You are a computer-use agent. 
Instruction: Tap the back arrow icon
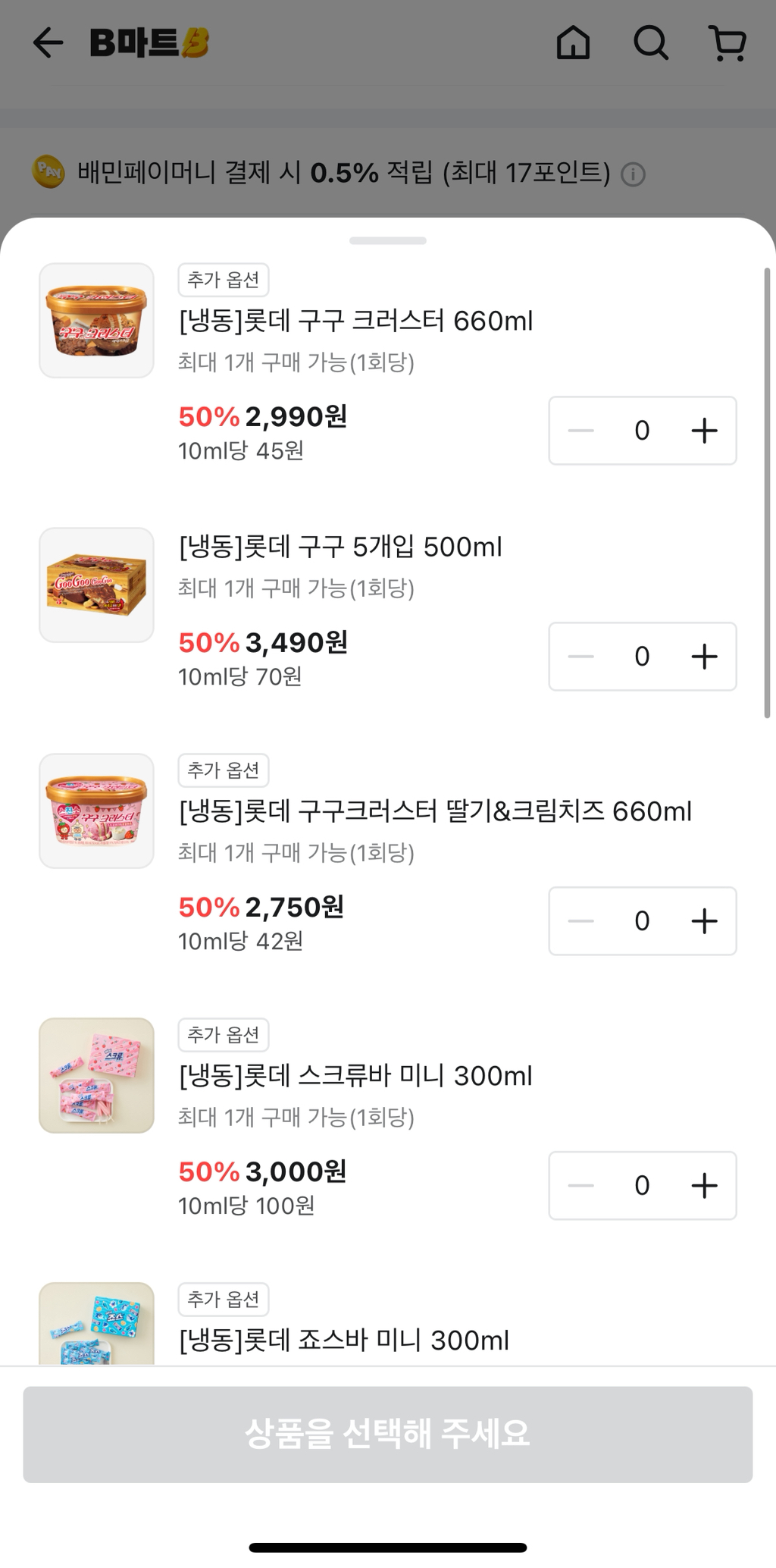tap(48, 42)
